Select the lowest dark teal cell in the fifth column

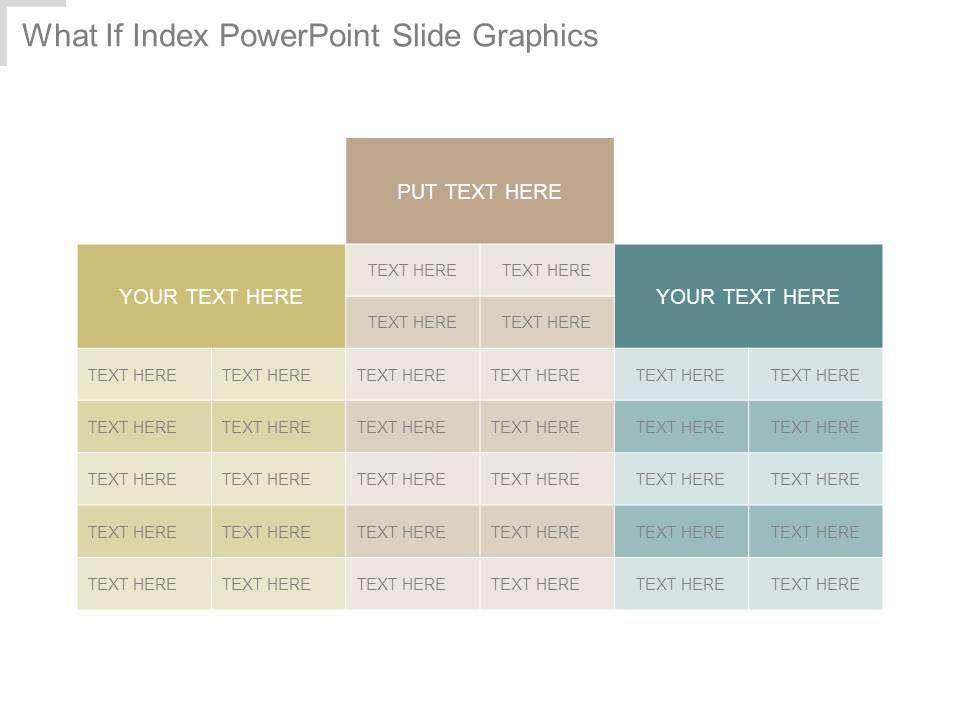[x=681, y=532]
